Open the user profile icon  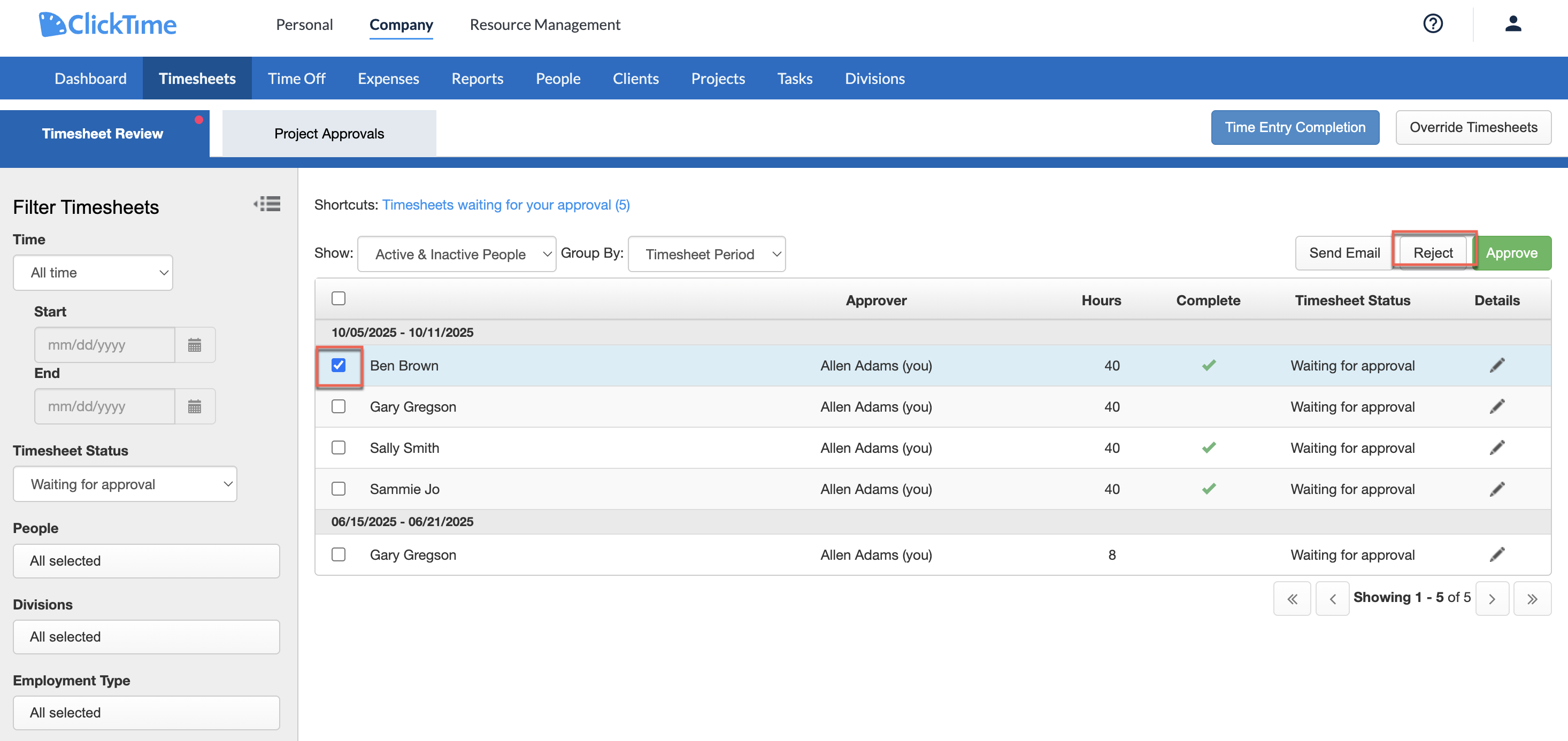click(1514, 24)
